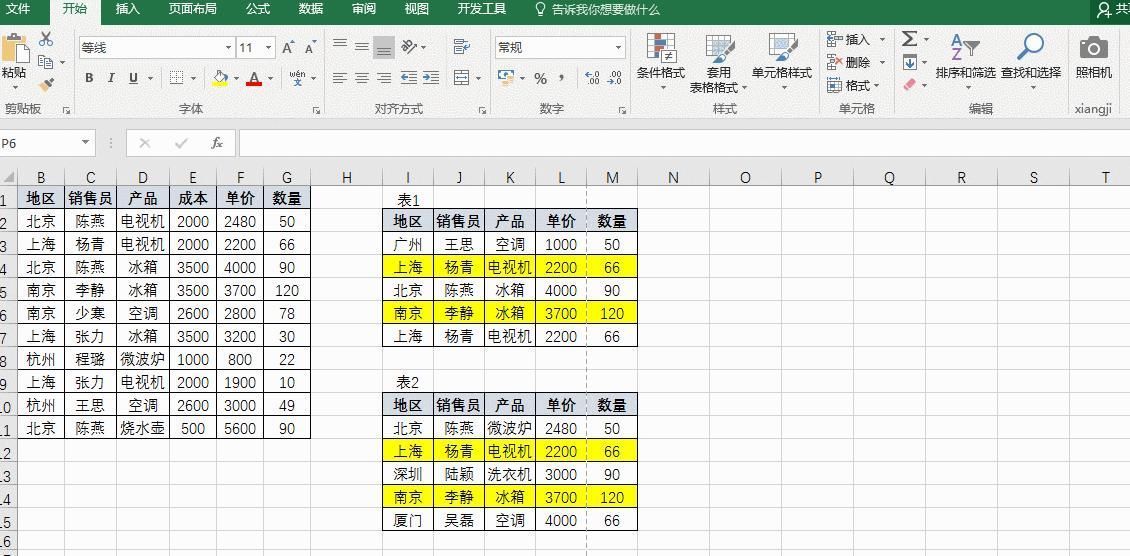Toggle align text left
Screen dimensions: 1130x556
[x=340, y=78]
